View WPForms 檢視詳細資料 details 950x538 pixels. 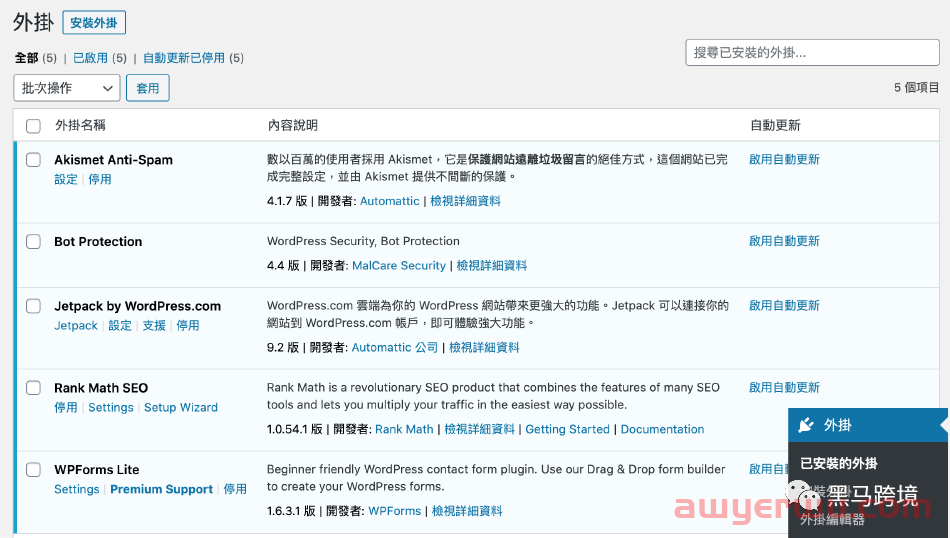(467, 511)
